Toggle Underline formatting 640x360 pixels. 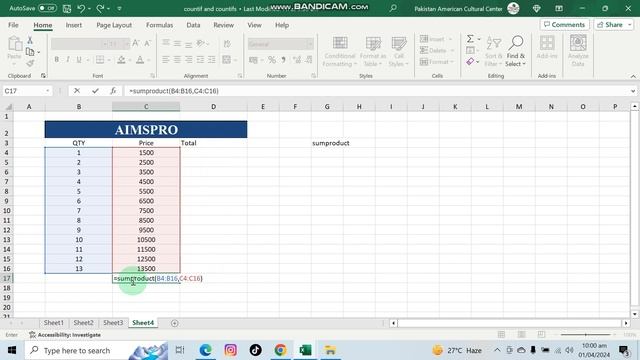pyautogui.click(x=79, y=60)
